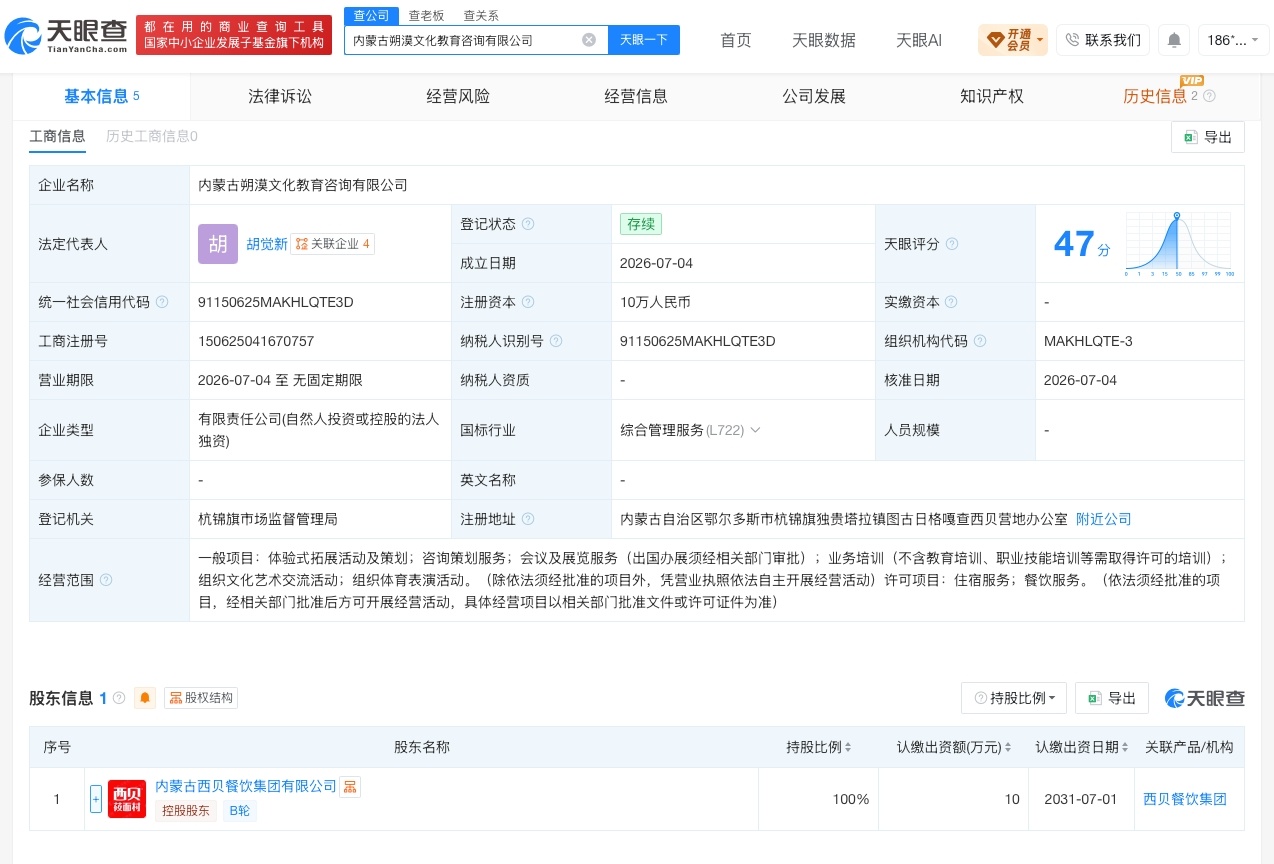Open 内蒙古西贝餐饮集团有限公司 shareholder link

[x=246, y=787]
